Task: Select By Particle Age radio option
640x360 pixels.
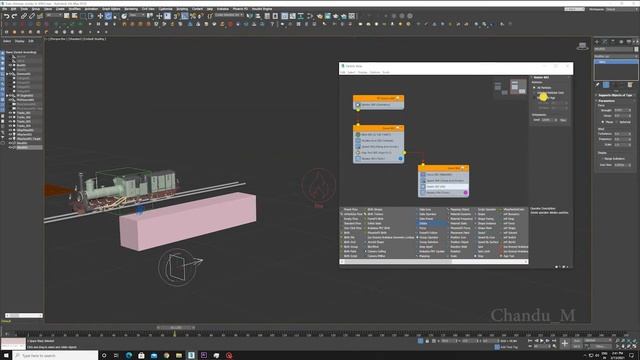Action: pyautogui.click(x=534, y=98)
